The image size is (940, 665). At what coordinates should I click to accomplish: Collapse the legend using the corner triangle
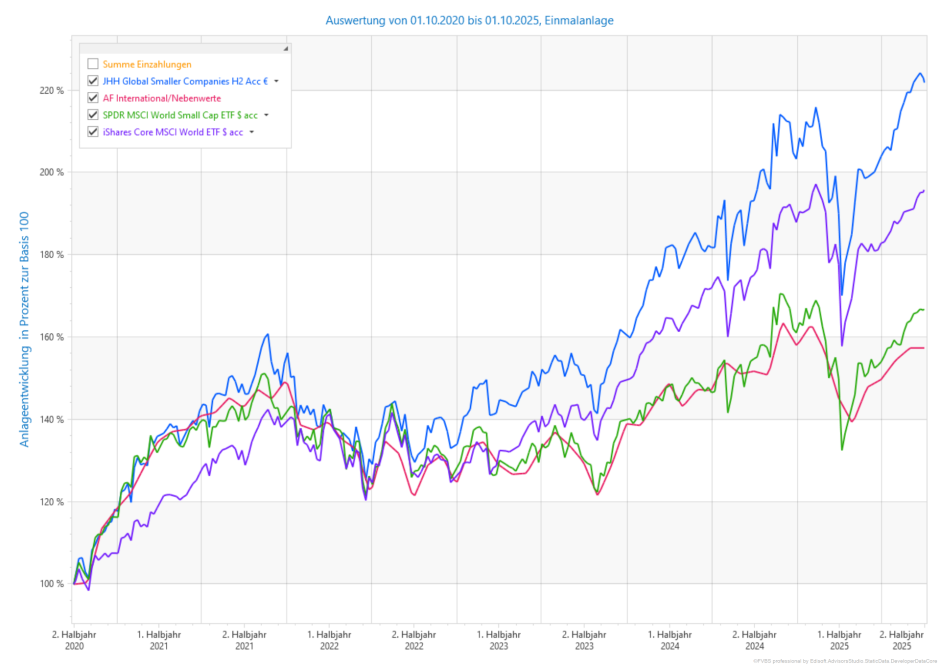click(x=285, y=48)
